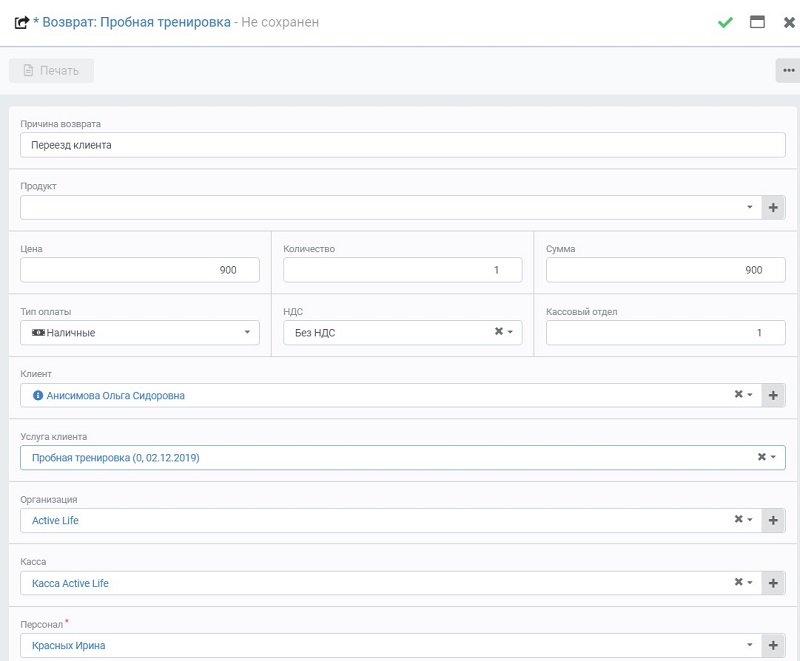
Task: Clear the НДС field value
Action: [x=498, y=332]
